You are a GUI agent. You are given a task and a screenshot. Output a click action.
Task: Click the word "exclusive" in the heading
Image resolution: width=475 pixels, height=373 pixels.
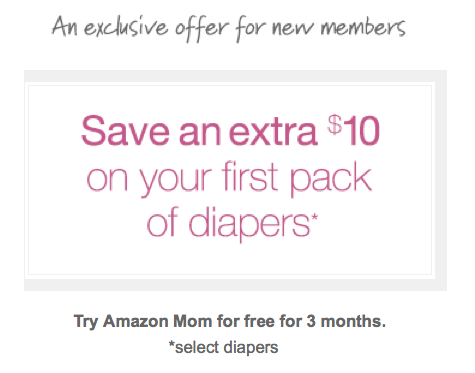[126, 27]
